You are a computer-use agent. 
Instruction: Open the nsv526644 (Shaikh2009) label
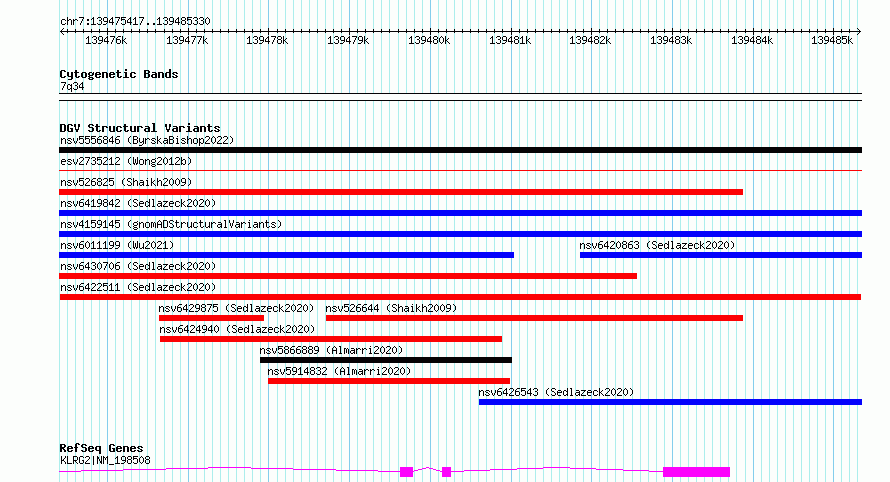391,308
